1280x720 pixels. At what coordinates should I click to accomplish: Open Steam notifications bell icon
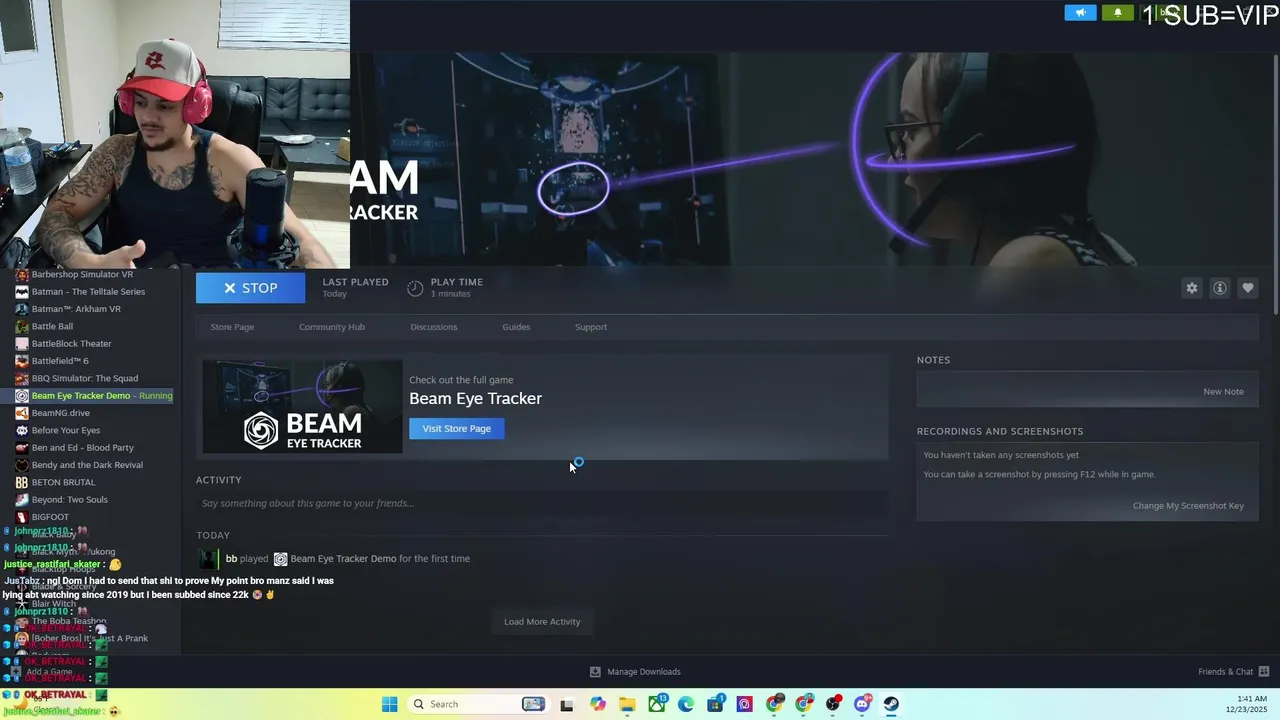(x=1118, y=13)
